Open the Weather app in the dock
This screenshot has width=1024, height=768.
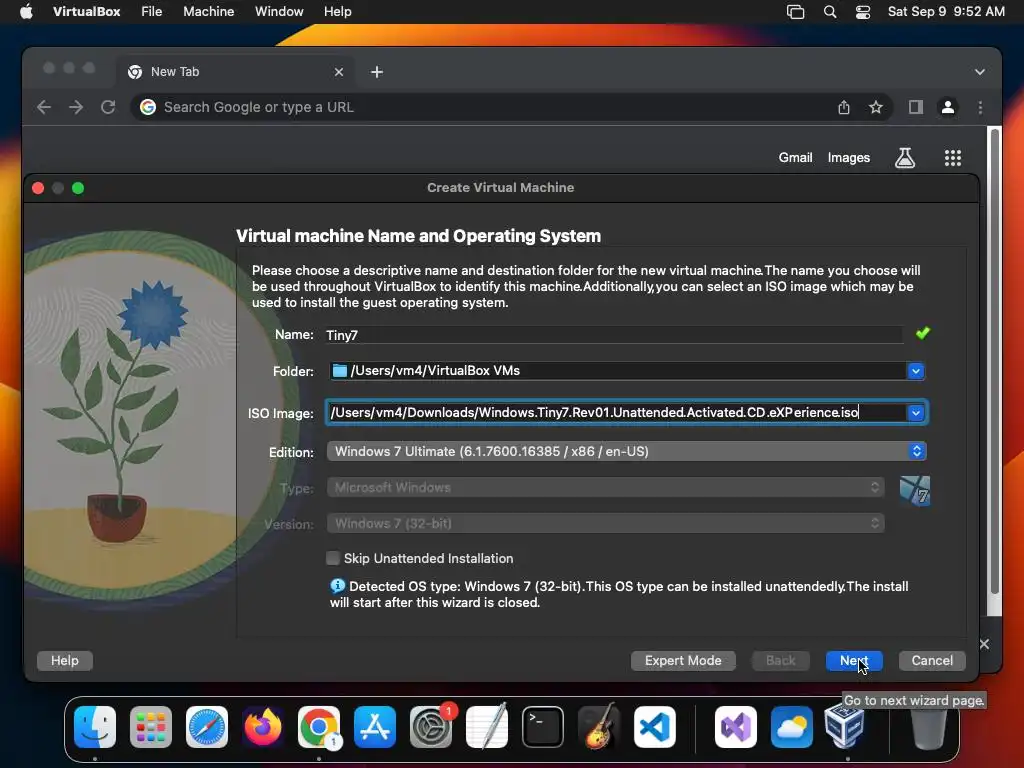click(792, 727)
